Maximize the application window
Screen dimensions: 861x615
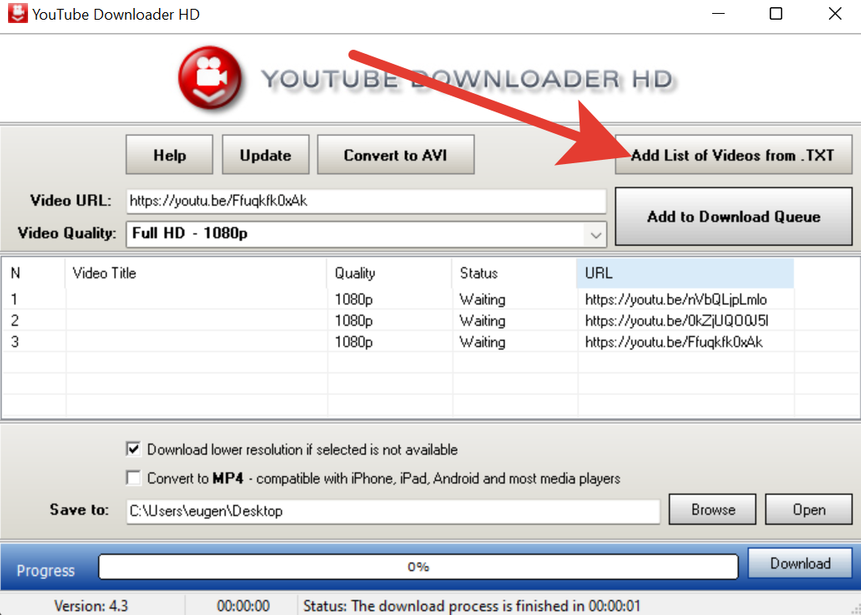(x=776, y=14)
